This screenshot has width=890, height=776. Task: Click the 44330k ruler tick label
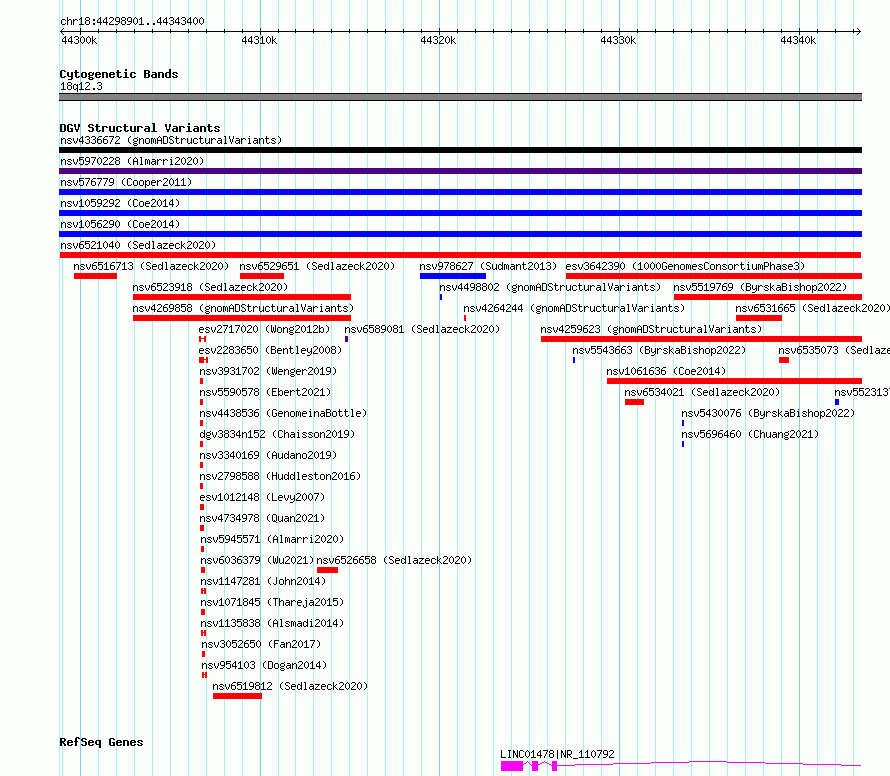[618, 40]
